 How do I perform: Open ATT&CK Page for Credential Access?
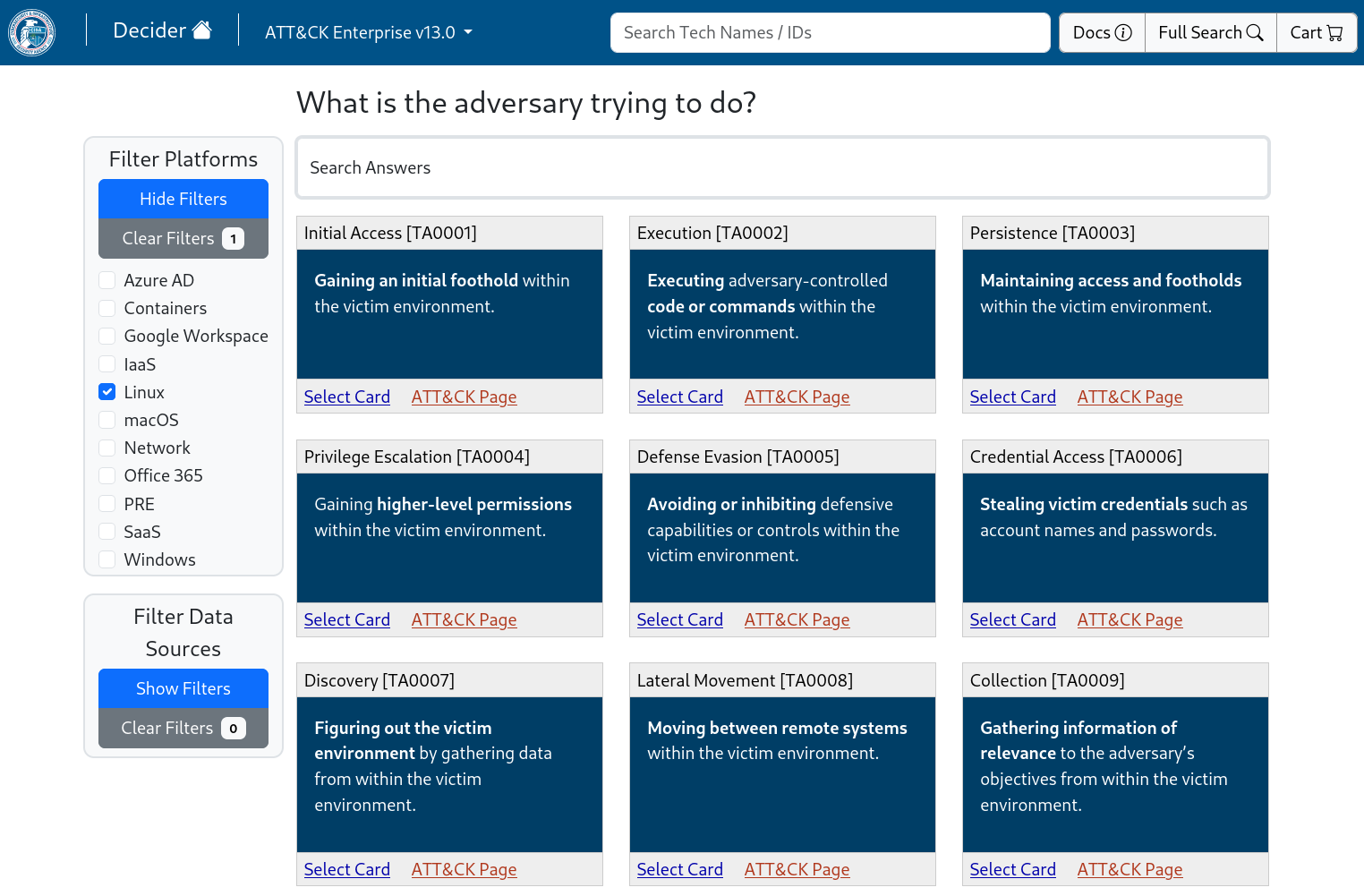(x=1130, y=620)
